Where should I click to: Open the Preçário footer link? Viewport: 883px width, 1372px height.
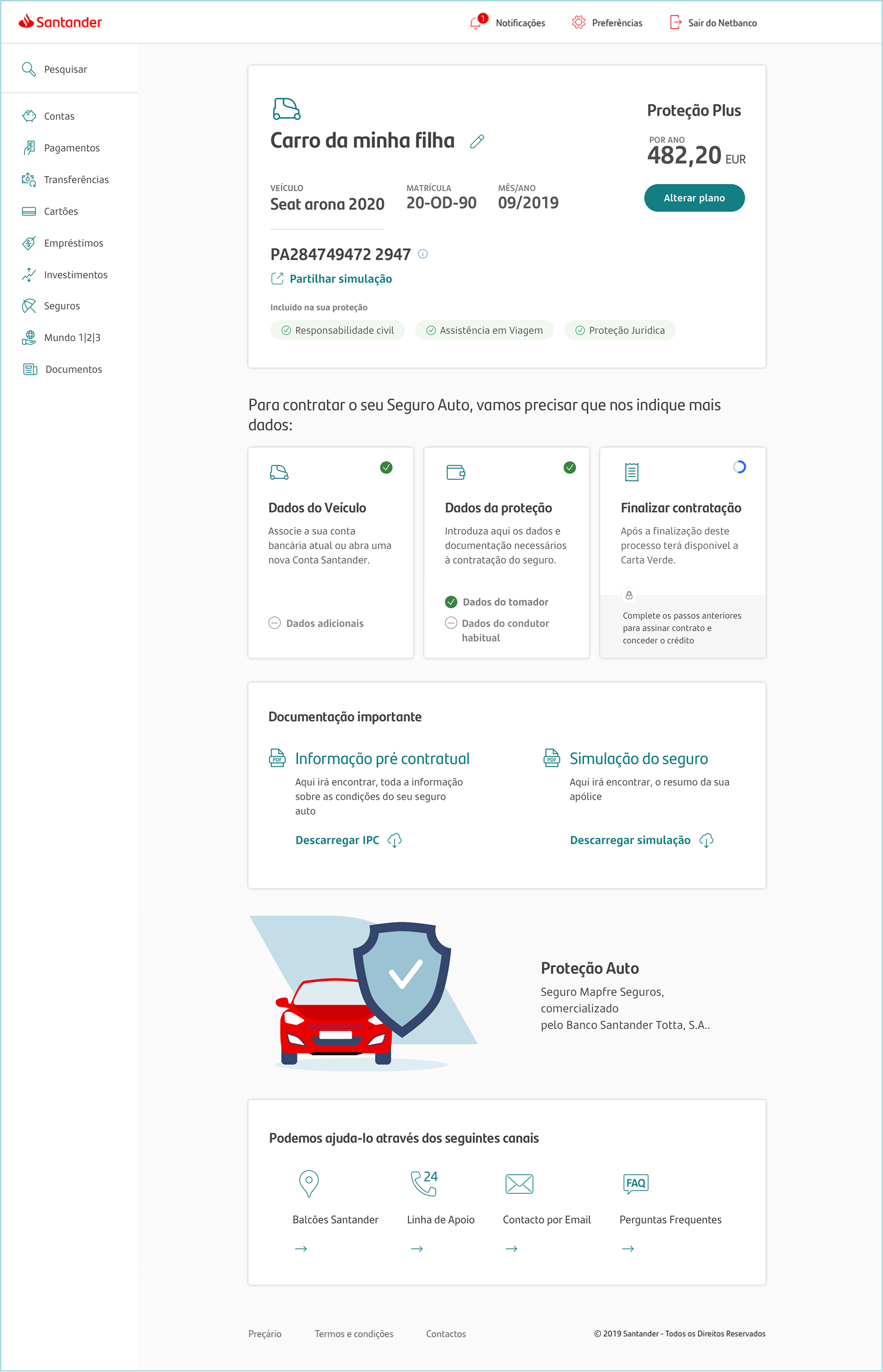click(265, 1334)
